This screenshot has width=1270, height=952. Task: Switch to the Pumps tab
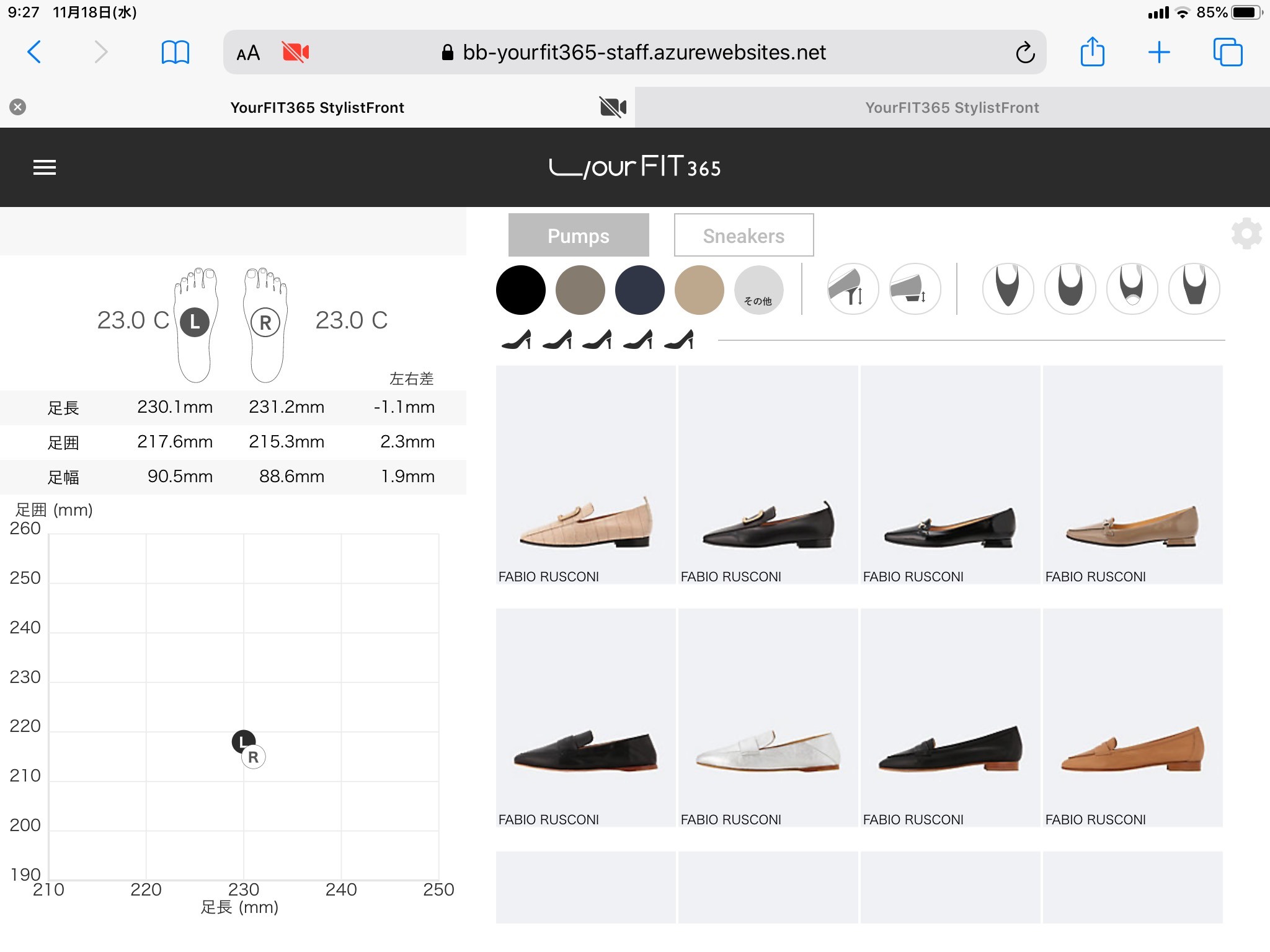(578, 236)
